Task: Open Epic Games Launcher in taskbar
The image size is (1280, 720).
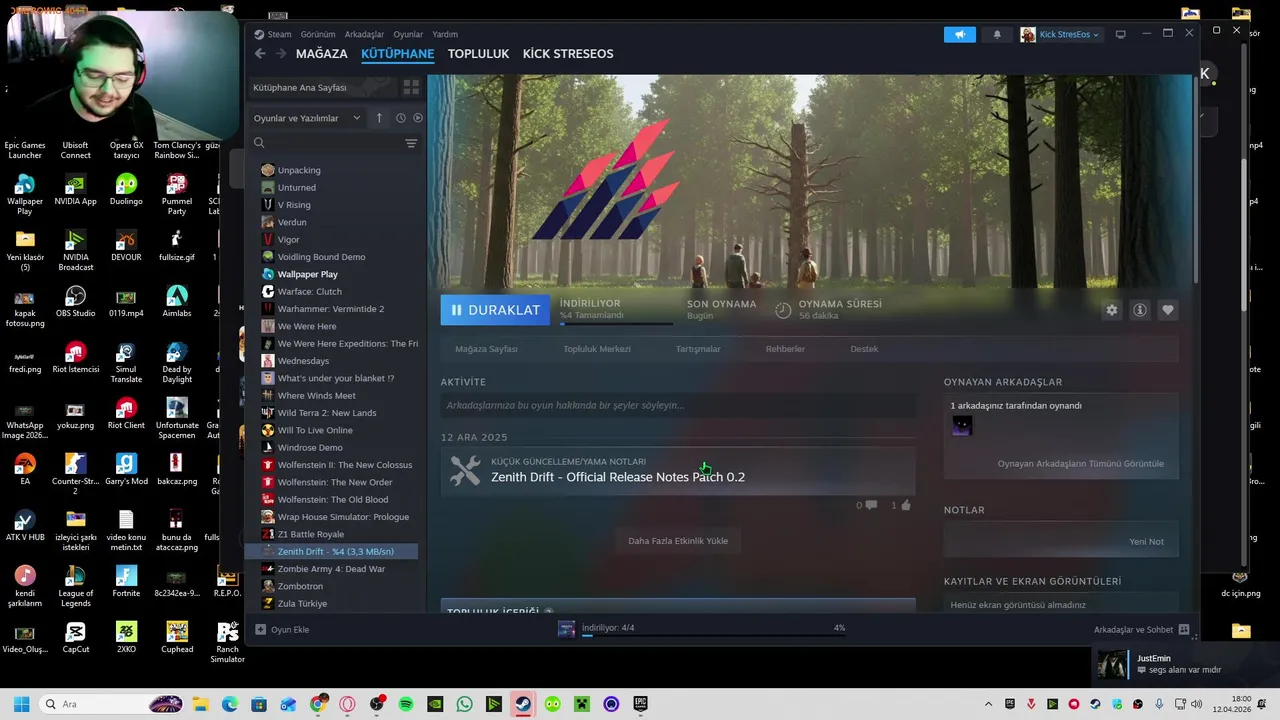Action: (x=640, y=704)
